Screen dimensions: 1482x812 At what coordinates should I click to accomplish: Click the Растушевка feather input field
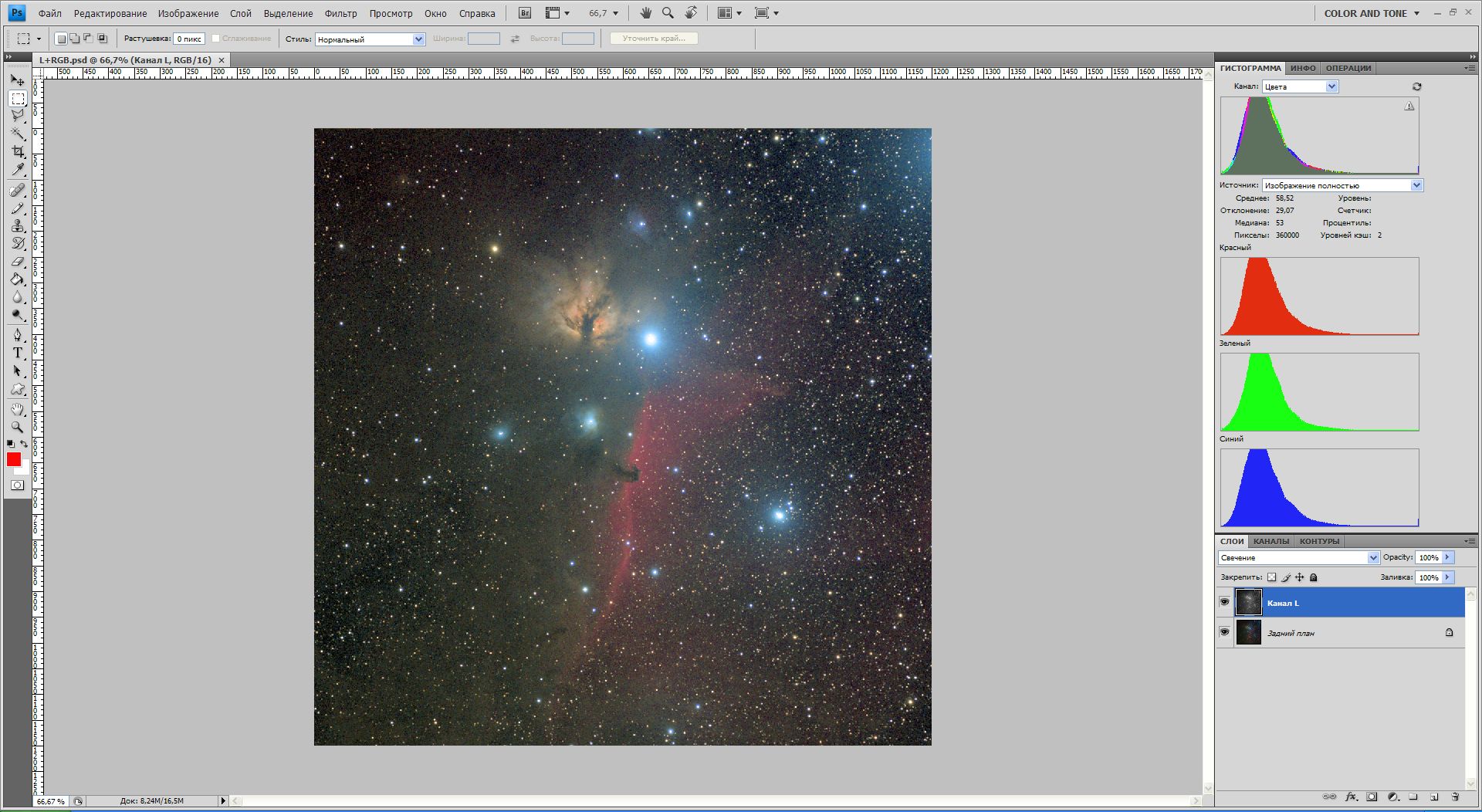pyautogui.click(x=188, y=39)
